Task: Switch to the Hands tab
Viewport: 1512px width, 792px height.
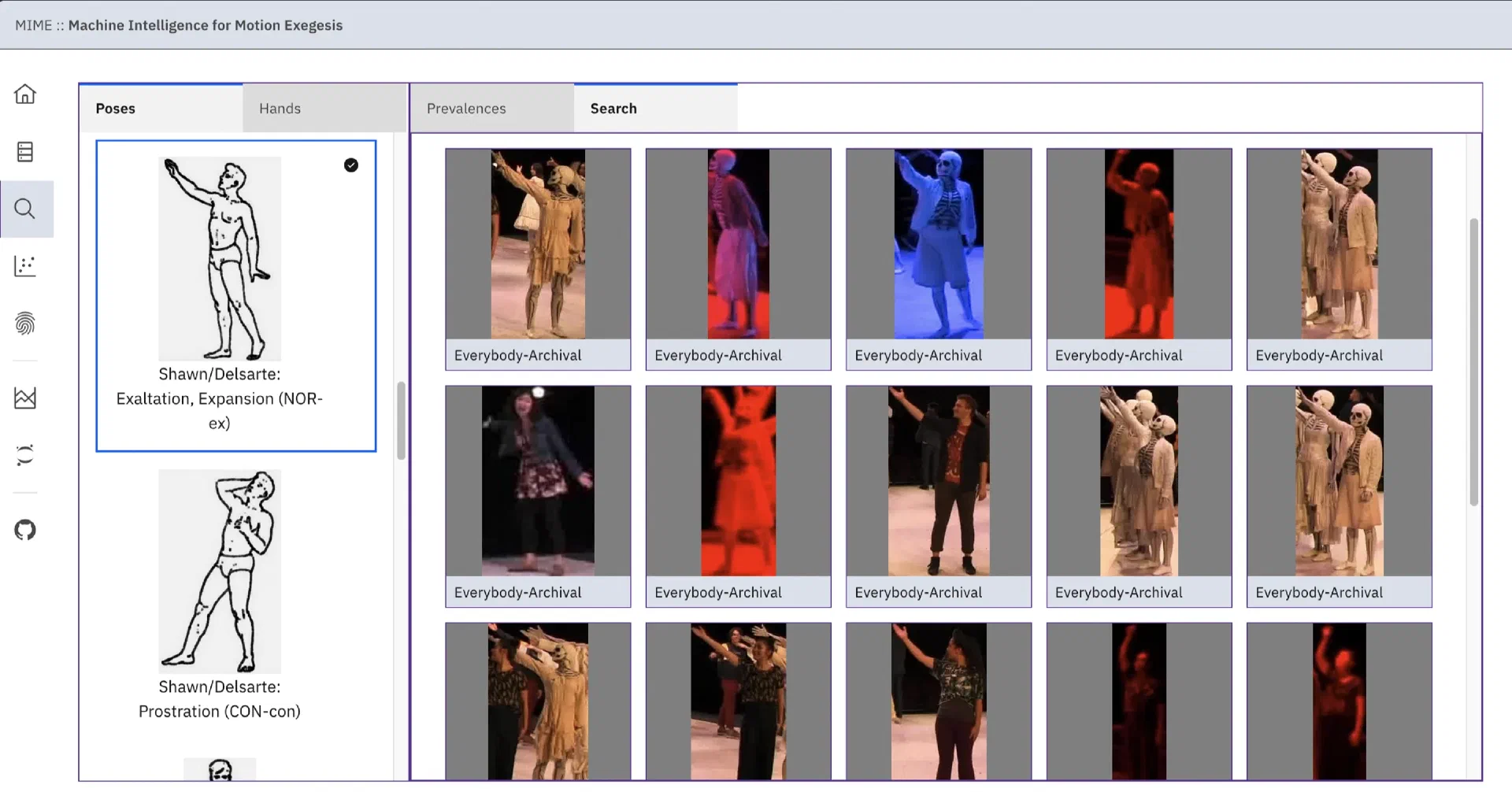Action: click(x=324, y=108)
